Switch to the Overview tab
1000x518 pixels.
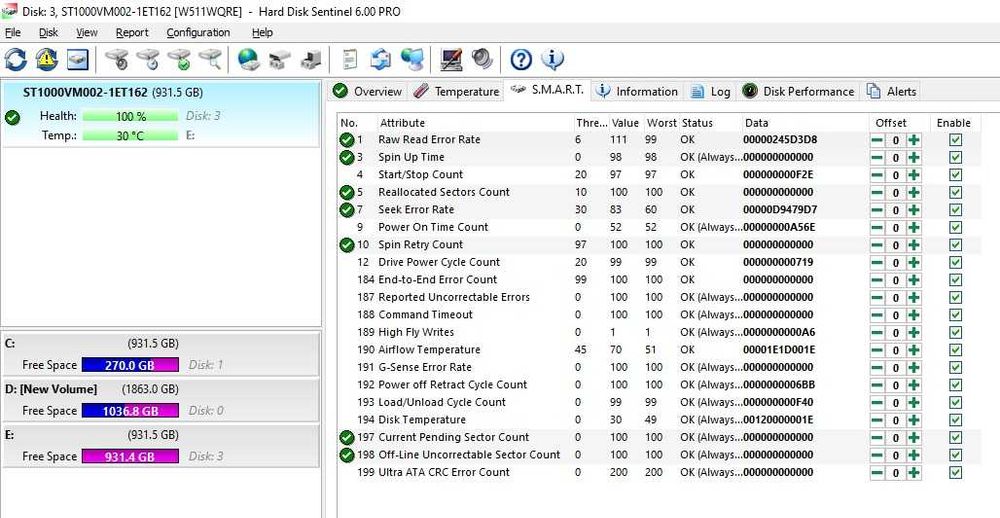(368, 91)
